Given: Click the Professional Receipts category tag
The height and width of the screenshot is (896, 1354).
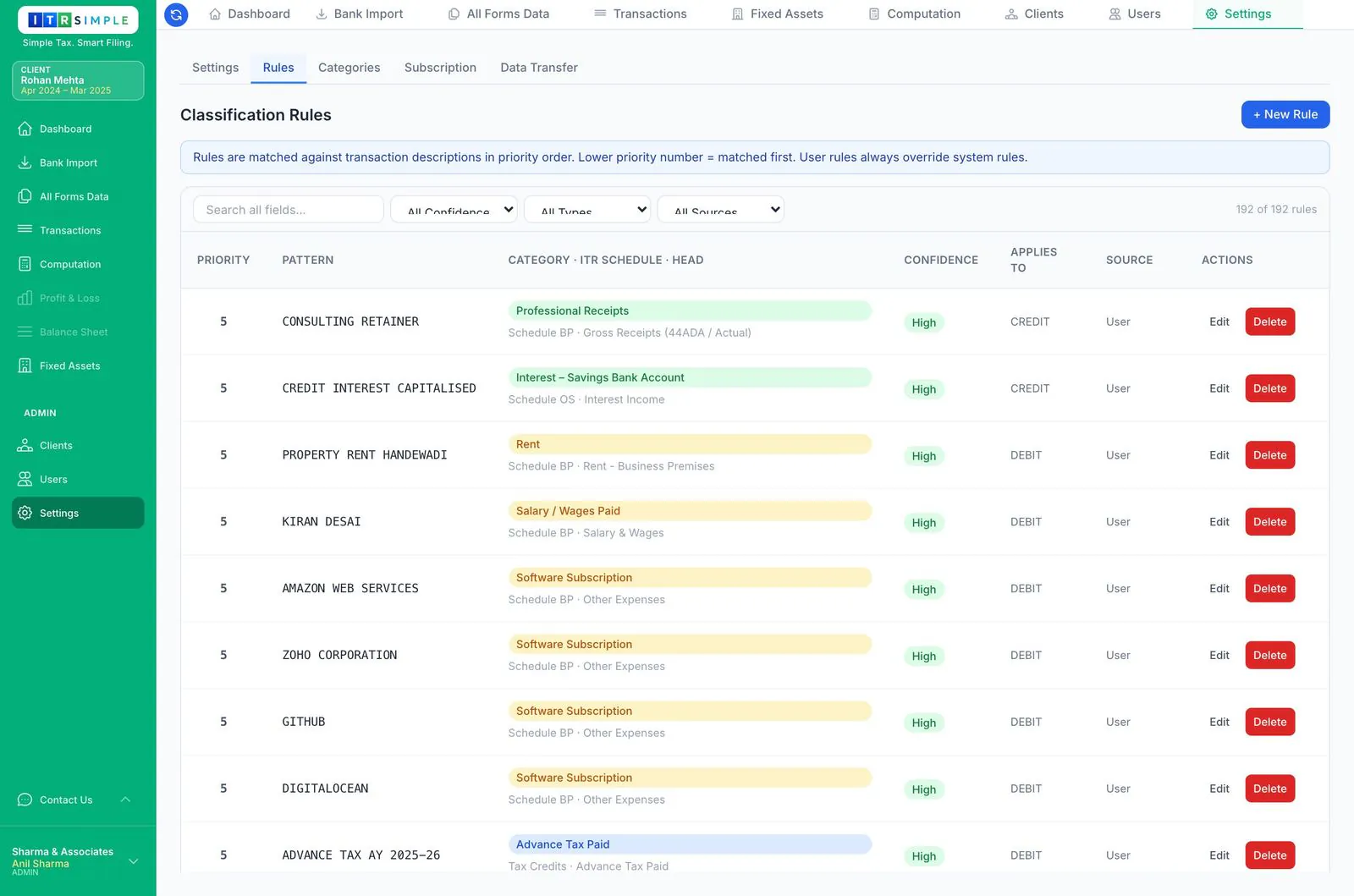Looking at the screenshot, I should coord(690,311).
